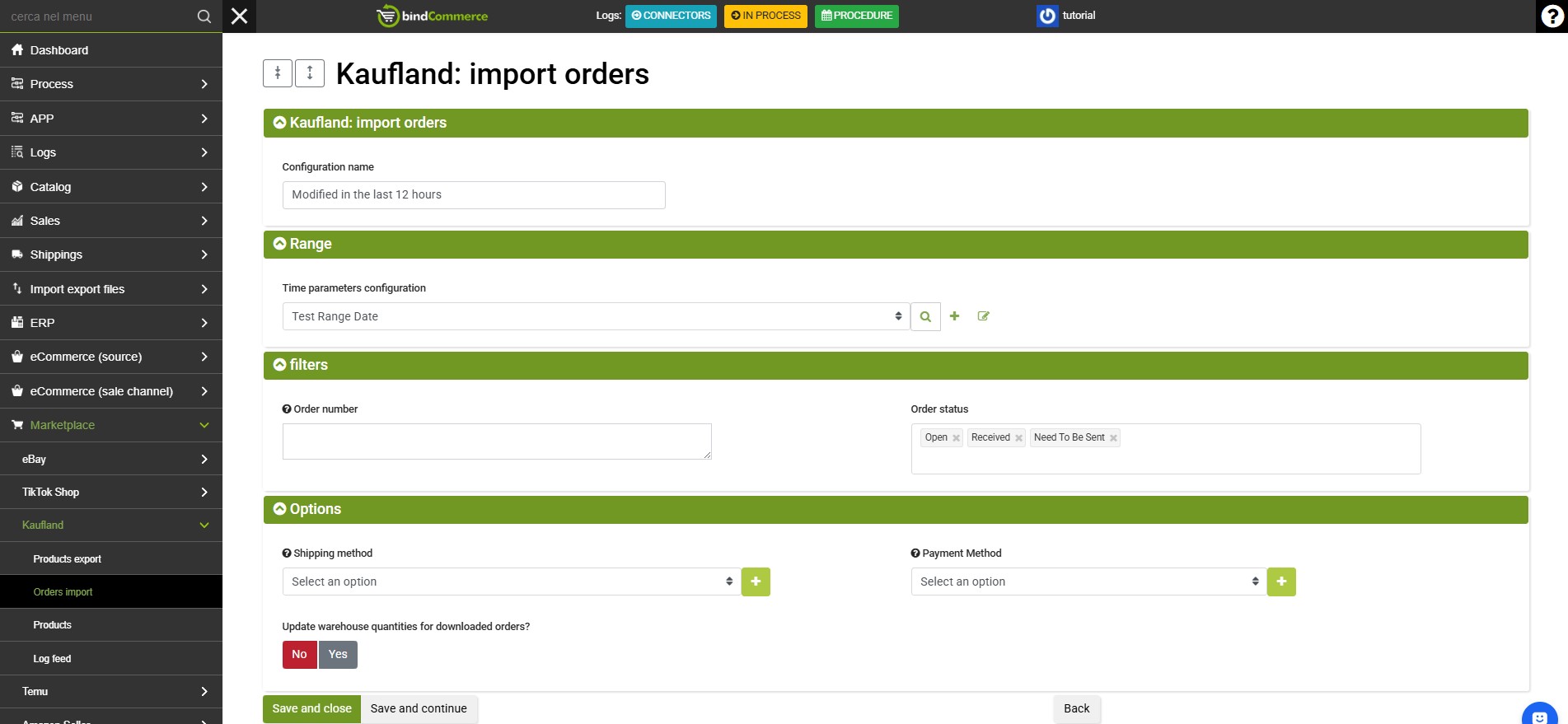The width and height of the screenshot is (1568, 724).
Task: Open the PROCEDURE logs button
Action: 857,16
